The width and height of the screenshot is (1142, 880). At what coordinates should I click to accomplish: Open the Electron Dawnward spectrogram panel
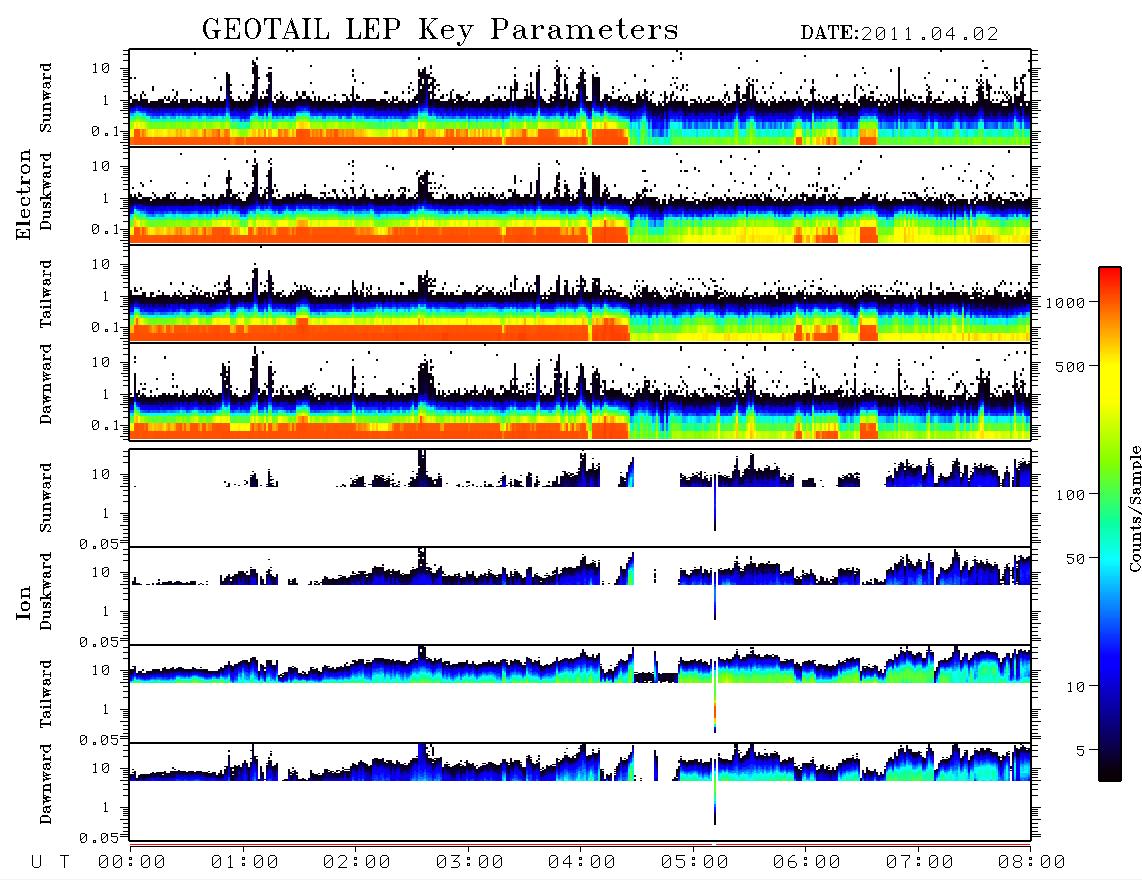pyautogui.click(x=580, y=391)
